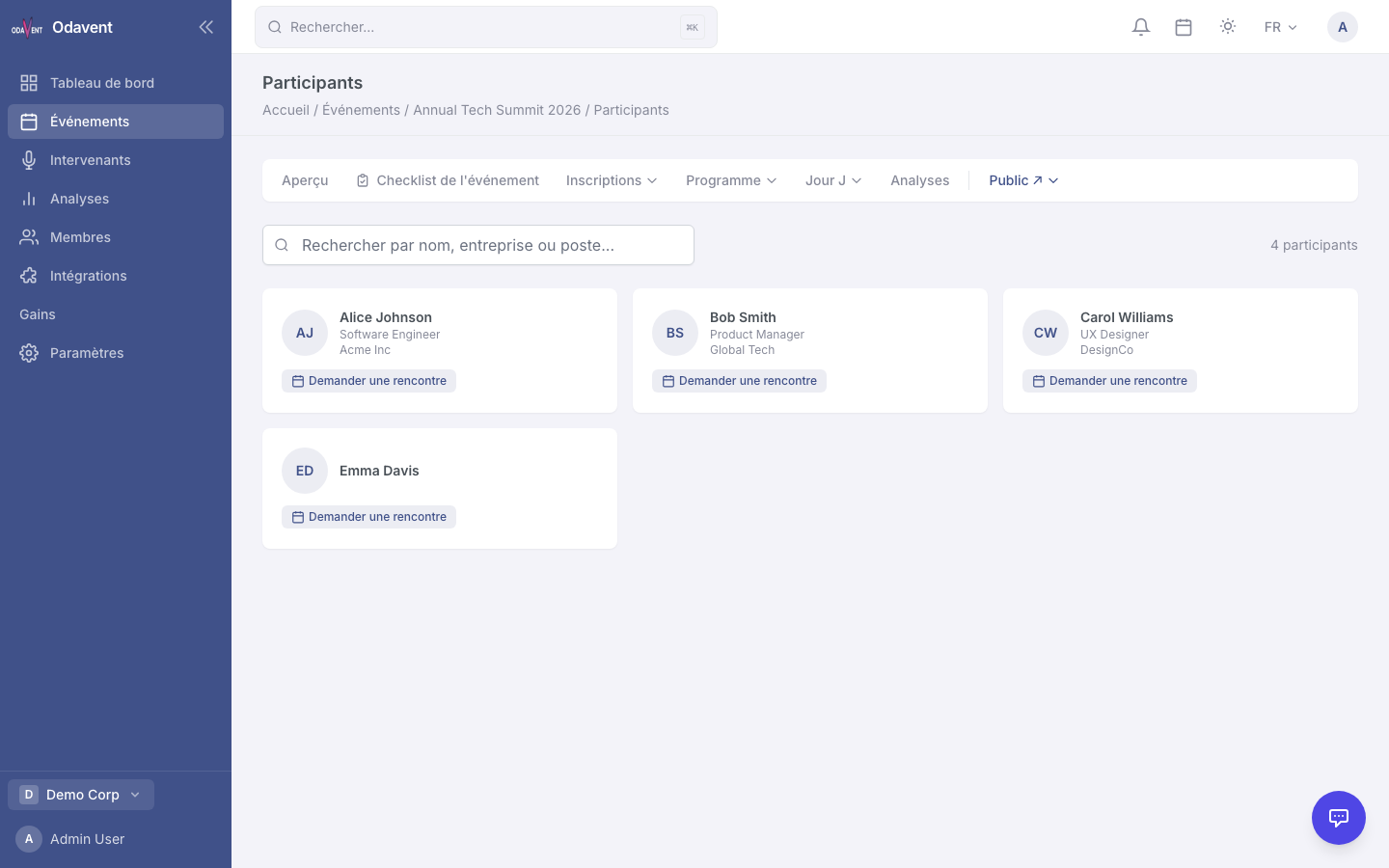The height and width of the screenshot is (868, 1389).
Task: Open the calendar icon in top bar
Action: pos(1184,27)
